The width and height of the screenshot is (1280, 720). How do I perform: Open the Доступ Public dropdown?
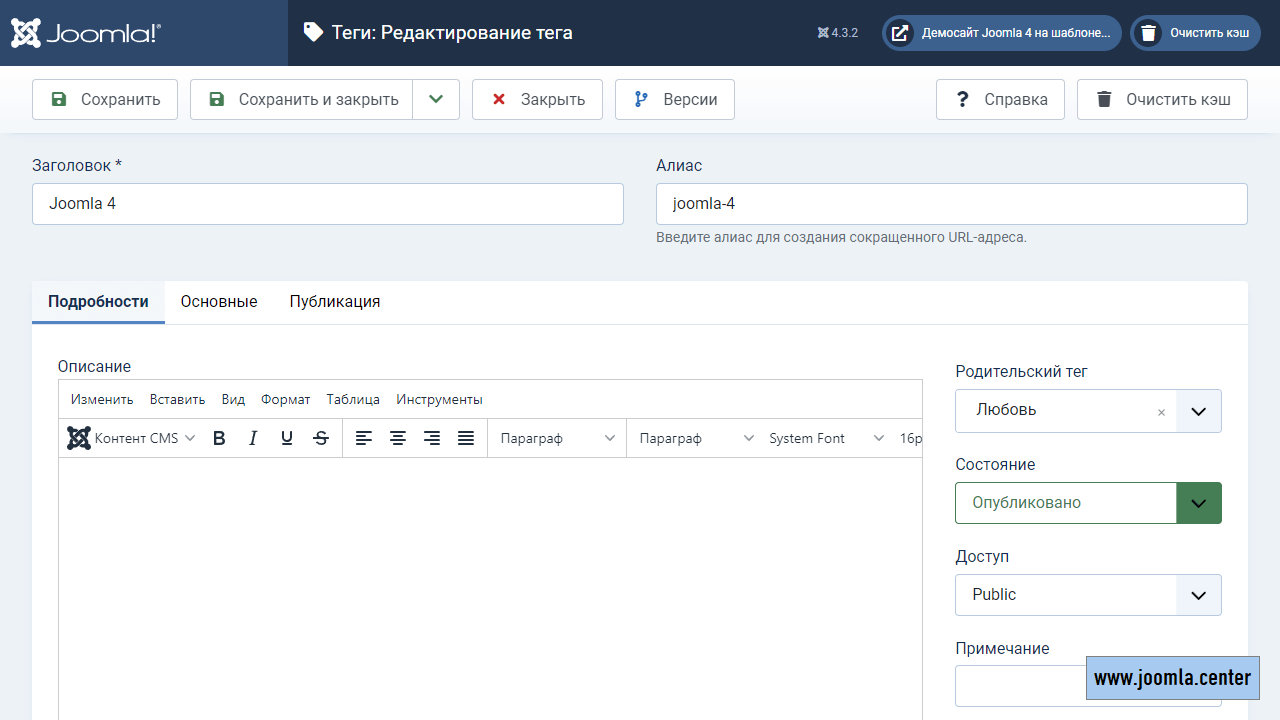tap(1088, 595)
